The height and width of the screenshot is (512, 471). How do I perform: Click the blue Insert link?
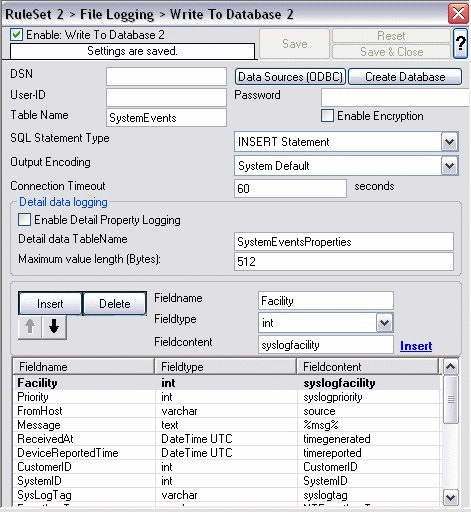[x=416, y=346]
